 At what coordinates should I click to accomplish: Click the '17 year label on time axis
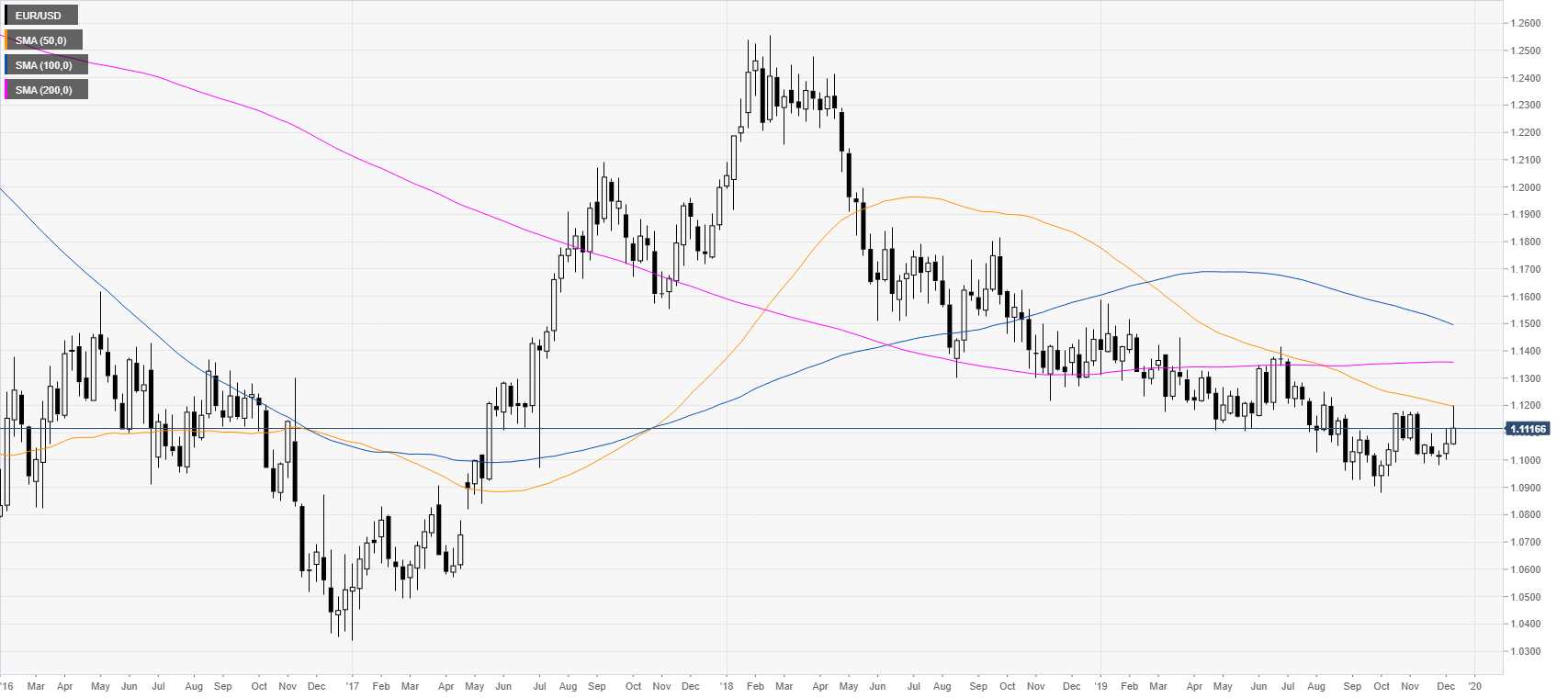[353, 686]
